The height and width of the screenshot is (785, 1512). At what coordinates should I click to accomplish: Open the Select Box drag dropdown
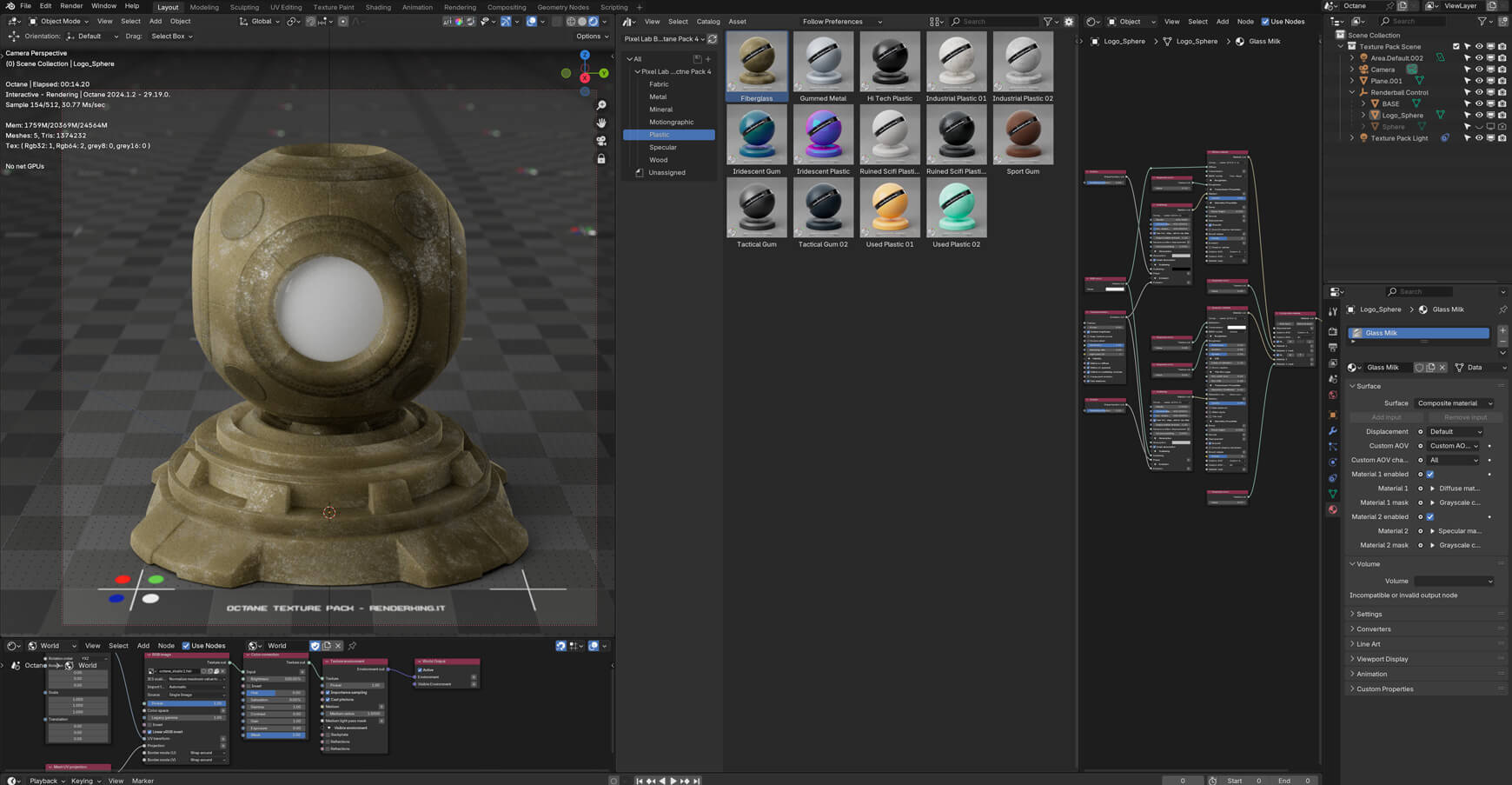point(171,37)
